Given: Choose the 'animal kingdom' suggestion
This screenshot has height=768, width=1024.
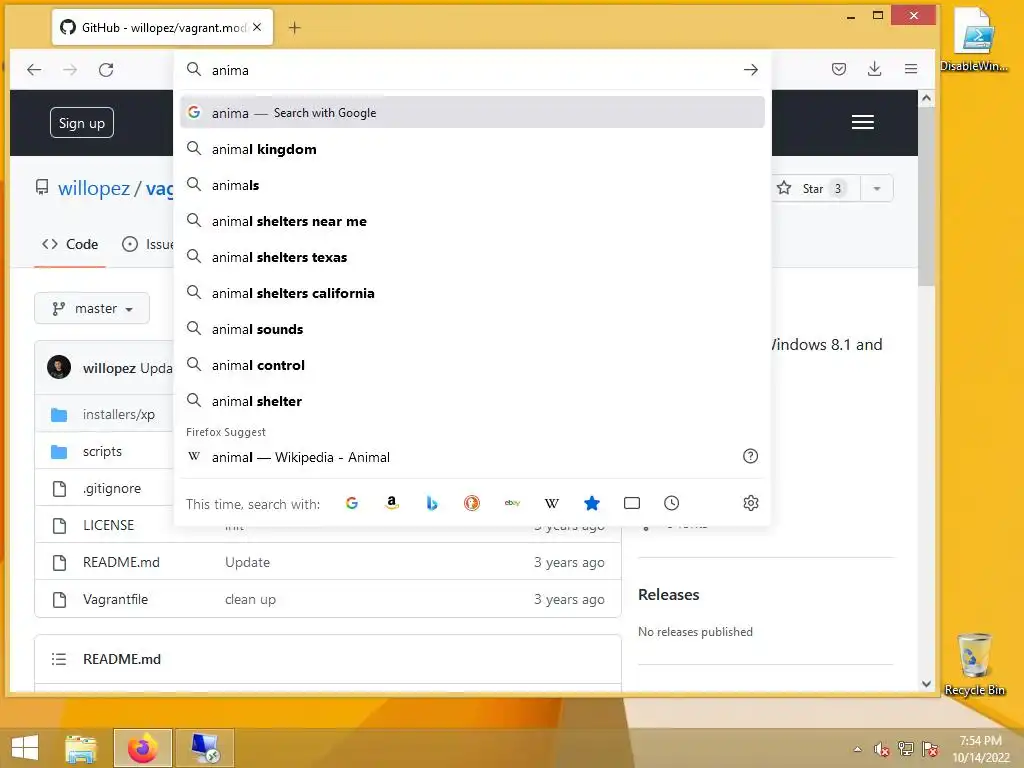Looking at the screenshot, I should pyautogui.click(x=472, y=149).
